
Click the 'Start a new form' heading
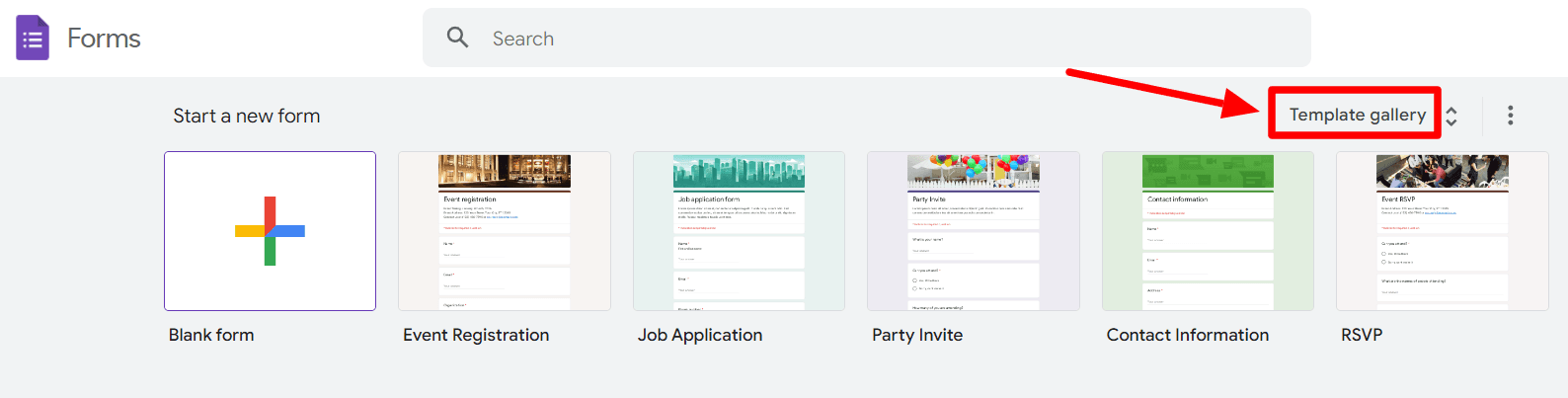pos(247,116)
